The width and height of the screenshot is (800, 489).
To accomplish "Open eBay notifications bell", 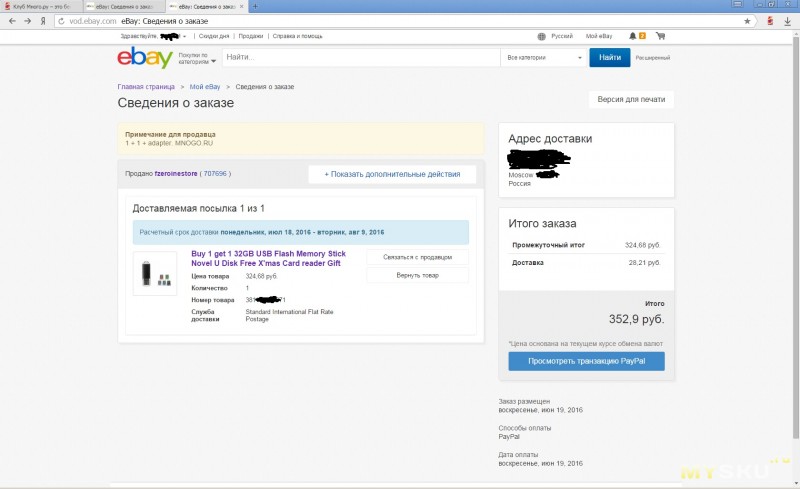I will point(633,36).
